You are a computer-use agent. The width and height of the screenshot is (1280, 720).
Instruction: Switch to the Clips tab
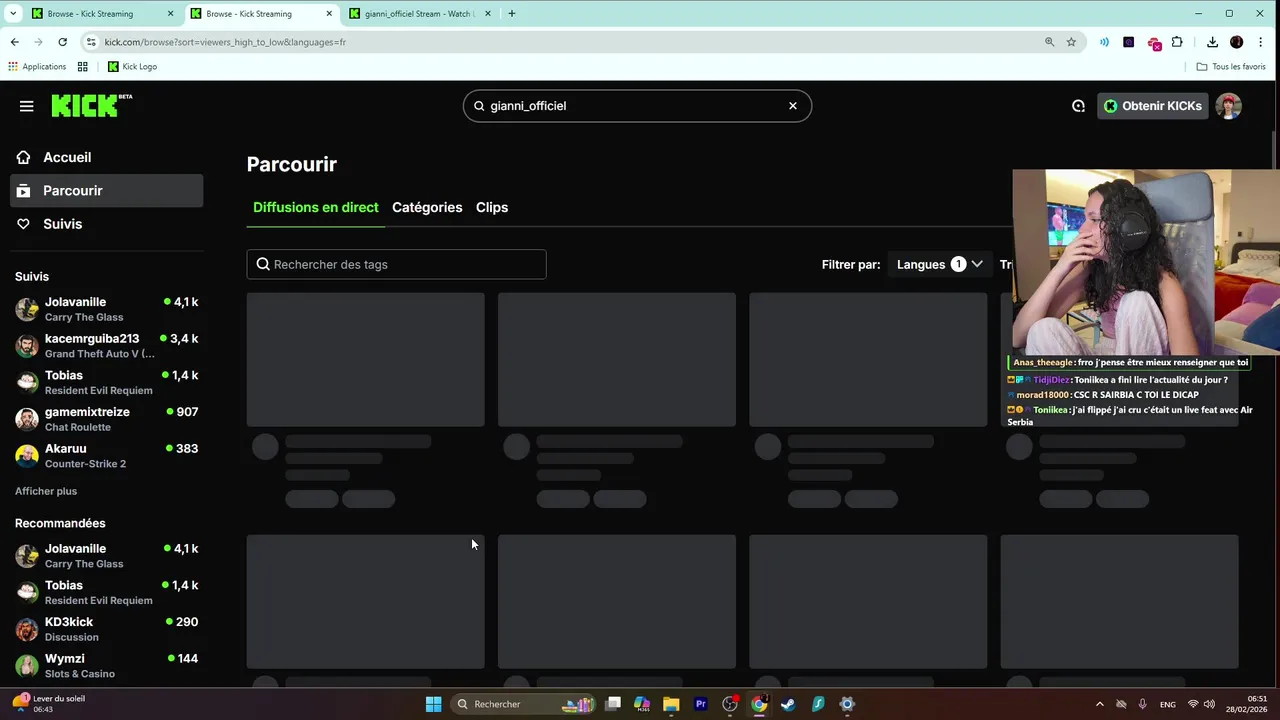click(x=492, y=207)
